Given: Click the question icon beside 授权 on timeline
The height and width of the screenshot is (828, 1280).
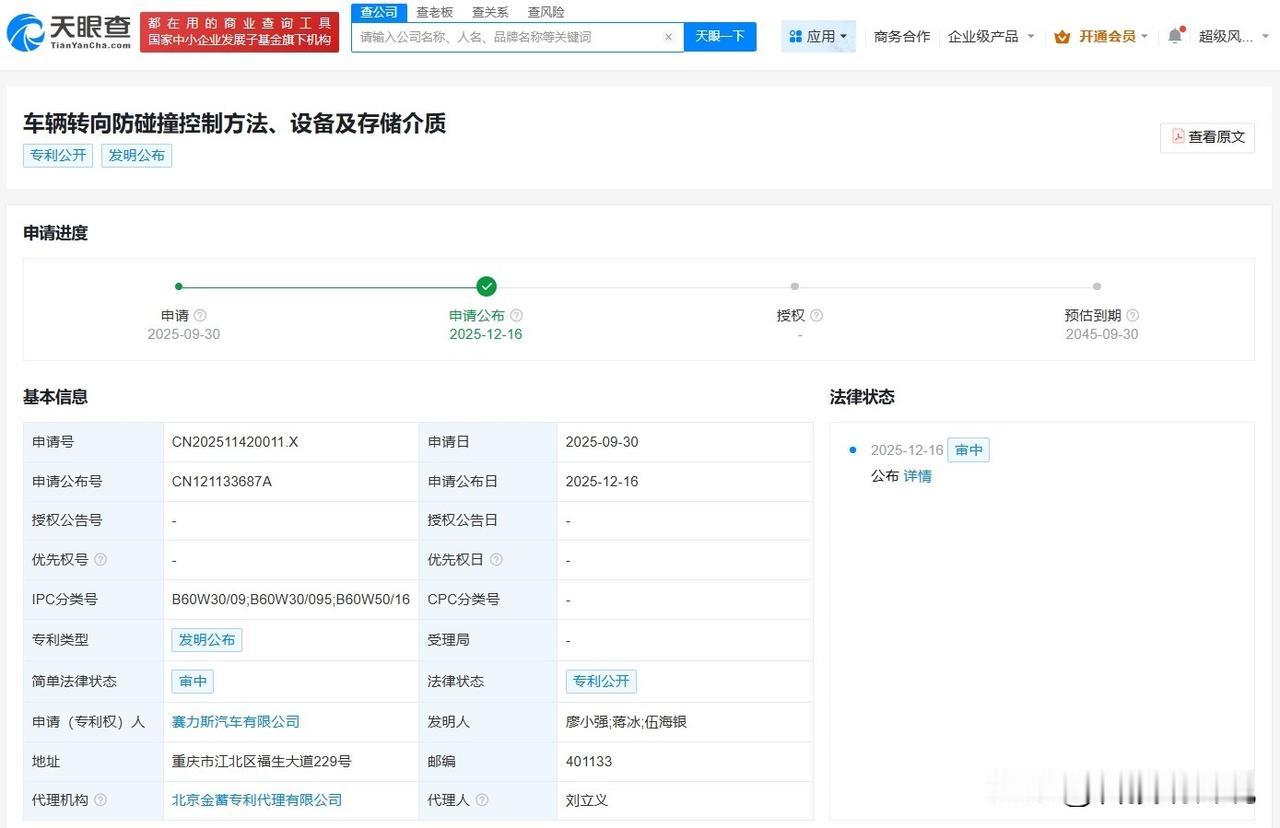Looking at the screenshot, I should pos(814,314).
